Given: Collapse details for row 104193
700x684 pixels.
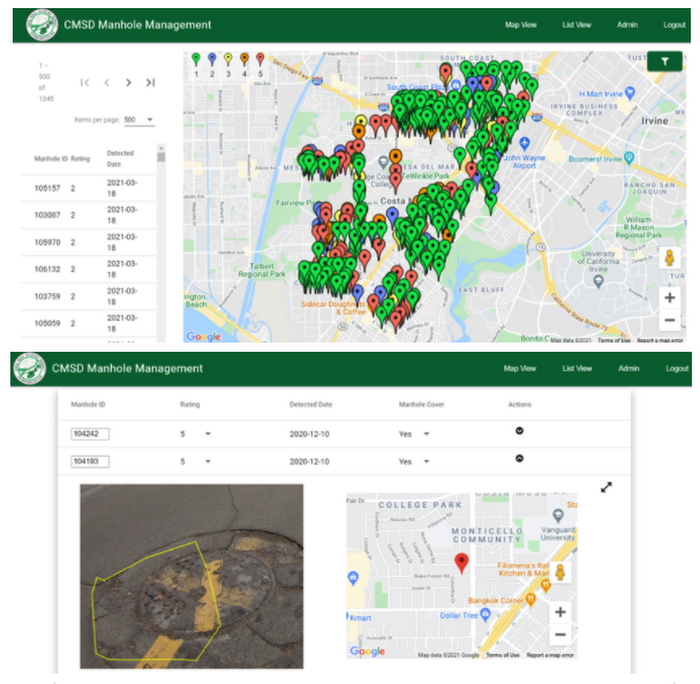Looking at the screenshot, I should pyautogui.click(x=519, y=459).
